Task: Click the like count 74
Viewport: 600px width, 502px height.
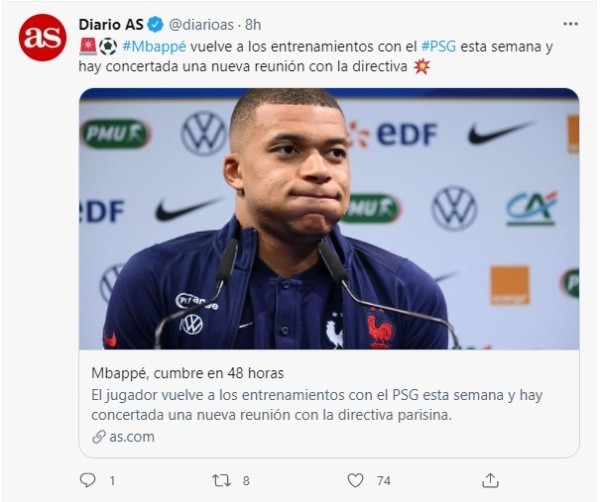Action: point(384,481)
